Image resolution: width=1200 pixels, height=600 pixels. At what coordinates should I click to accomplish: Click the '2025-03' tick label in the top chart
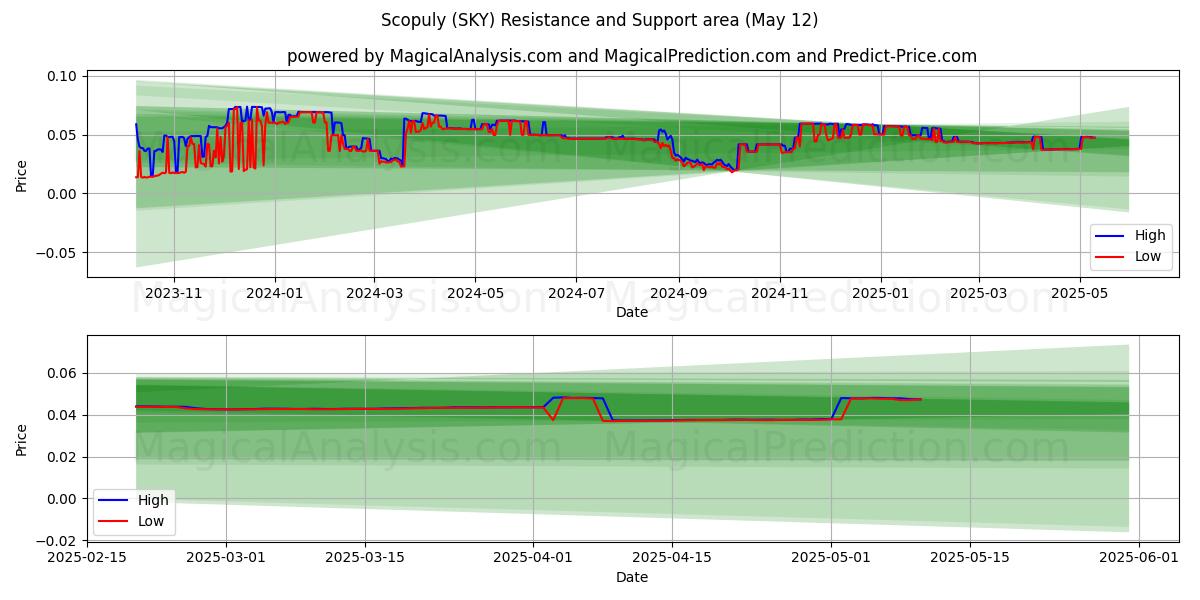(978, 294)
